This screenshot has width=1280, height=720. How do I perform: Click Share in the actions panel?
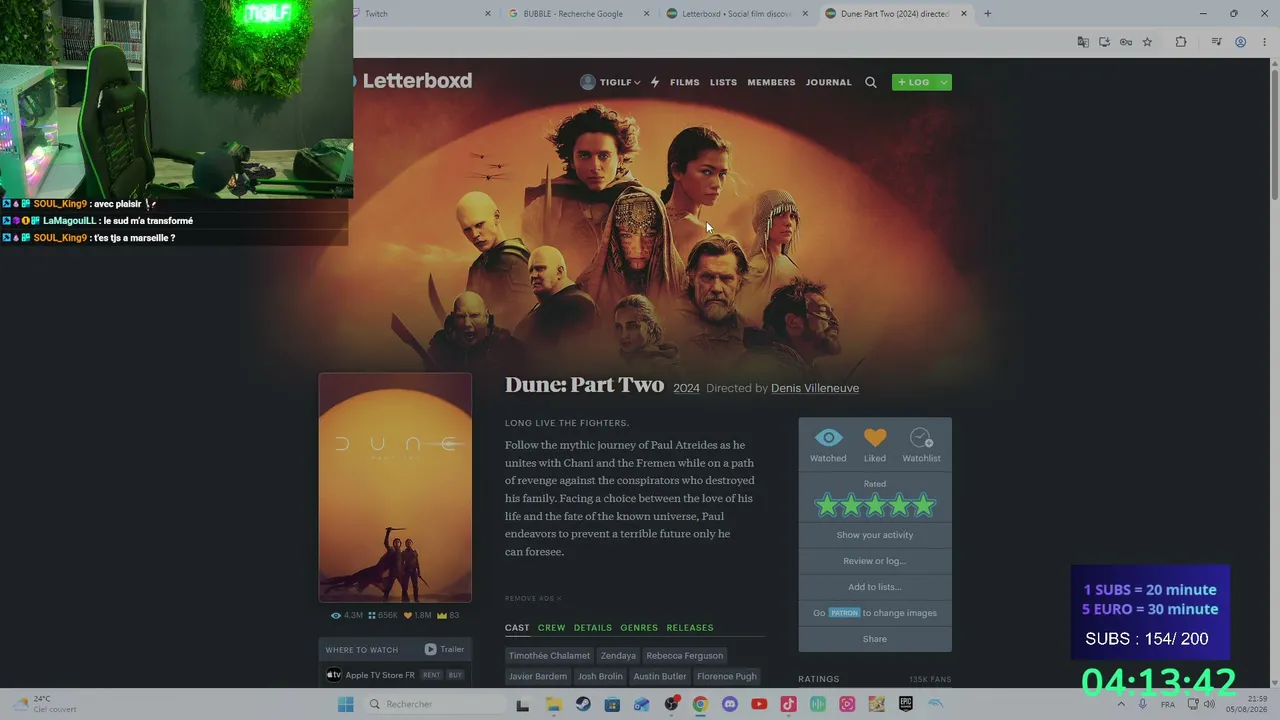(875, 639)
